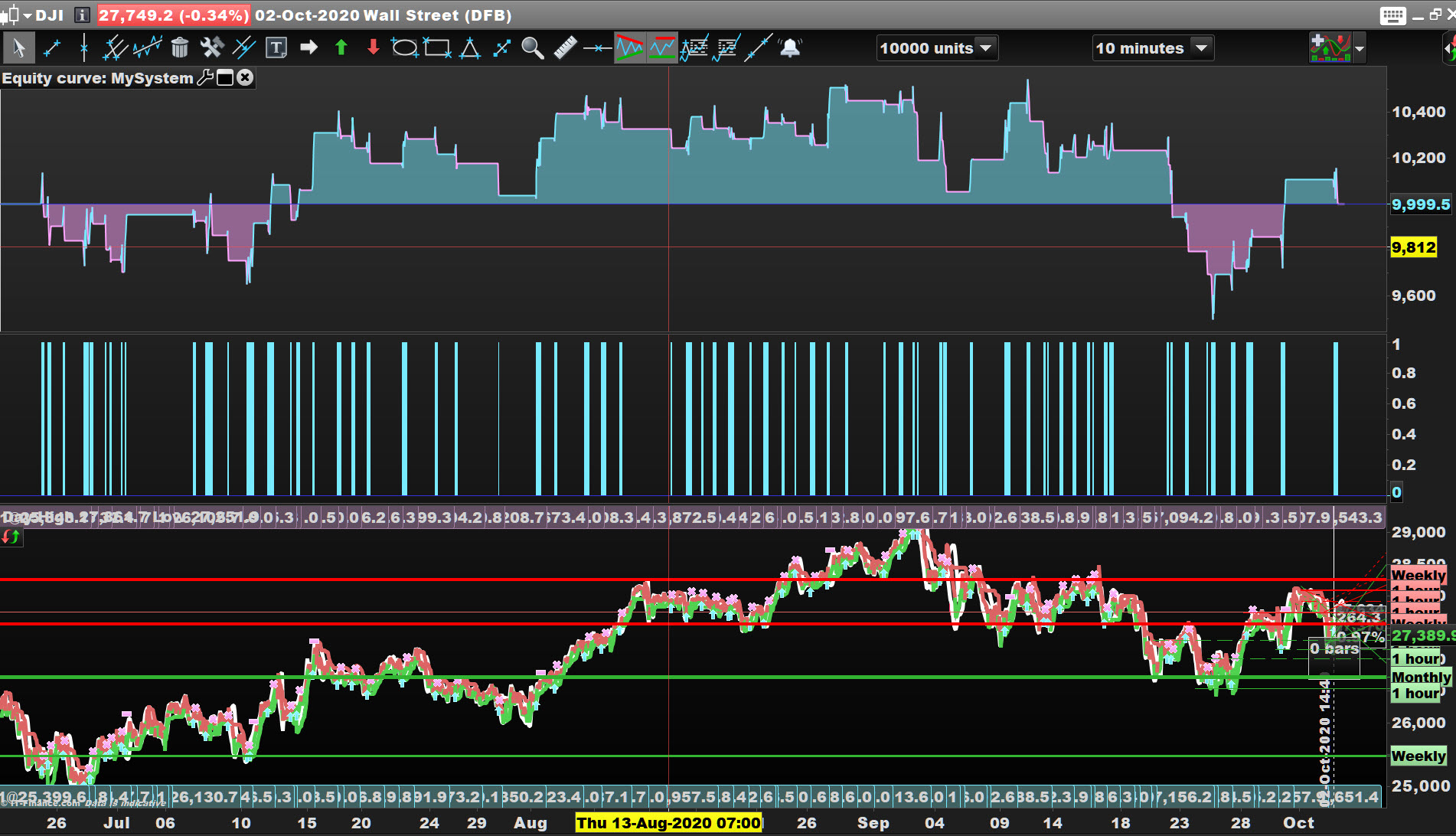Close the Equity curve MySystem panel
The image size is (1456, 836).
click(245, 77)
